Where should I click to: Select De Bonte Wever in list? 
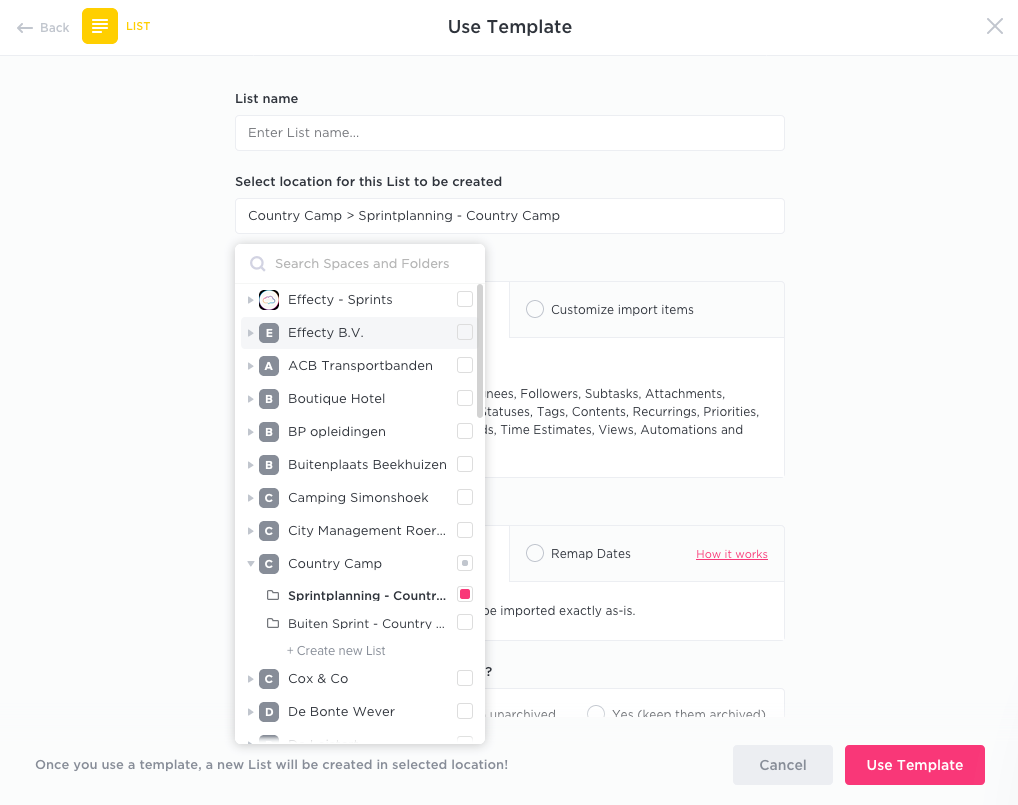341,712
